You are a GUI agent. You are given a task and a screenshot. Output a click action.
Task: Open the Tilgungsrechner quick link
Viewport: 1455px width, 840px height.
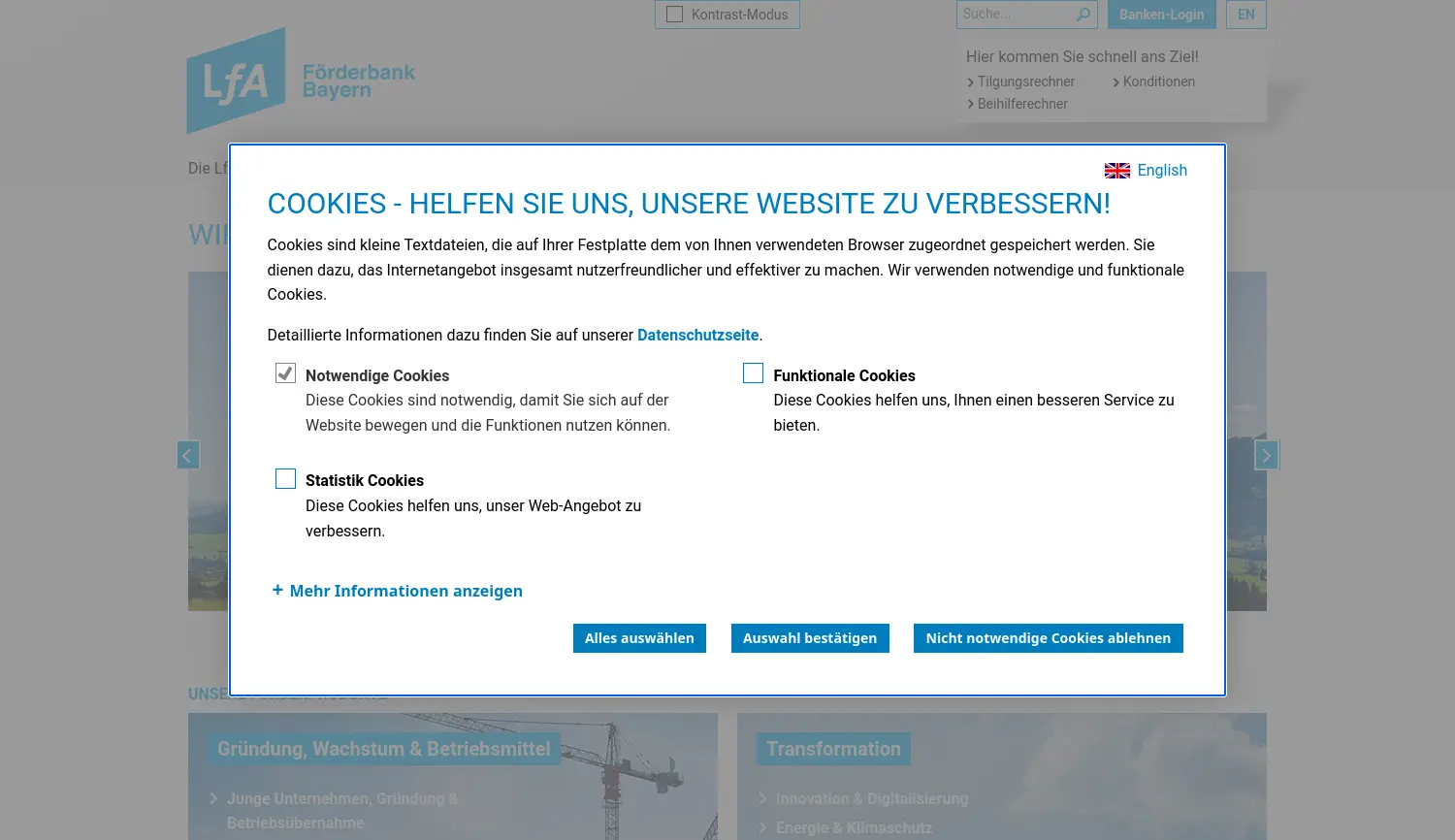tap(1025, 81)
